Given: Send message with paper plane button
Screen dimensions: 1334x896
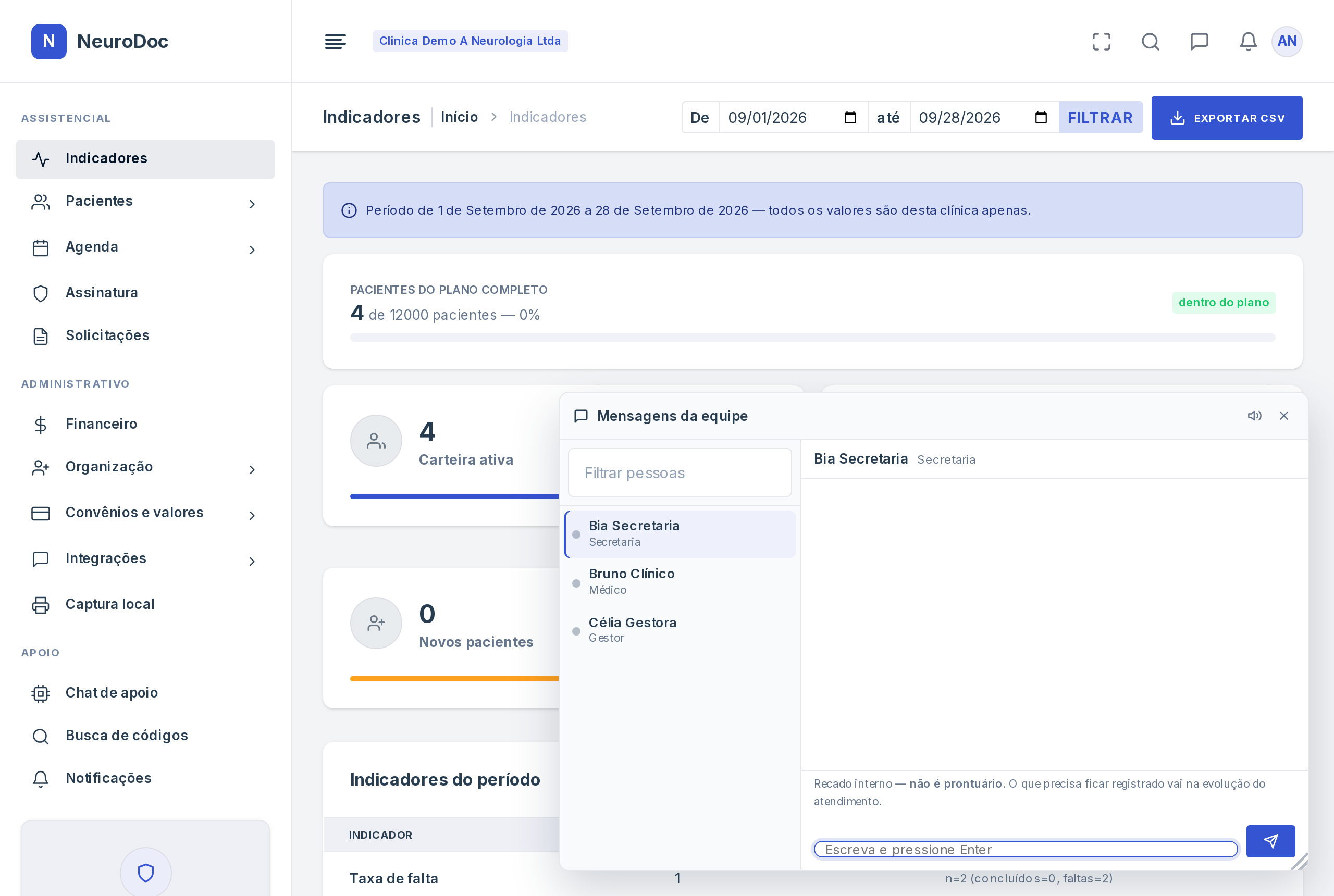Looking at the screenshot, I should (x=1270, y=841).
